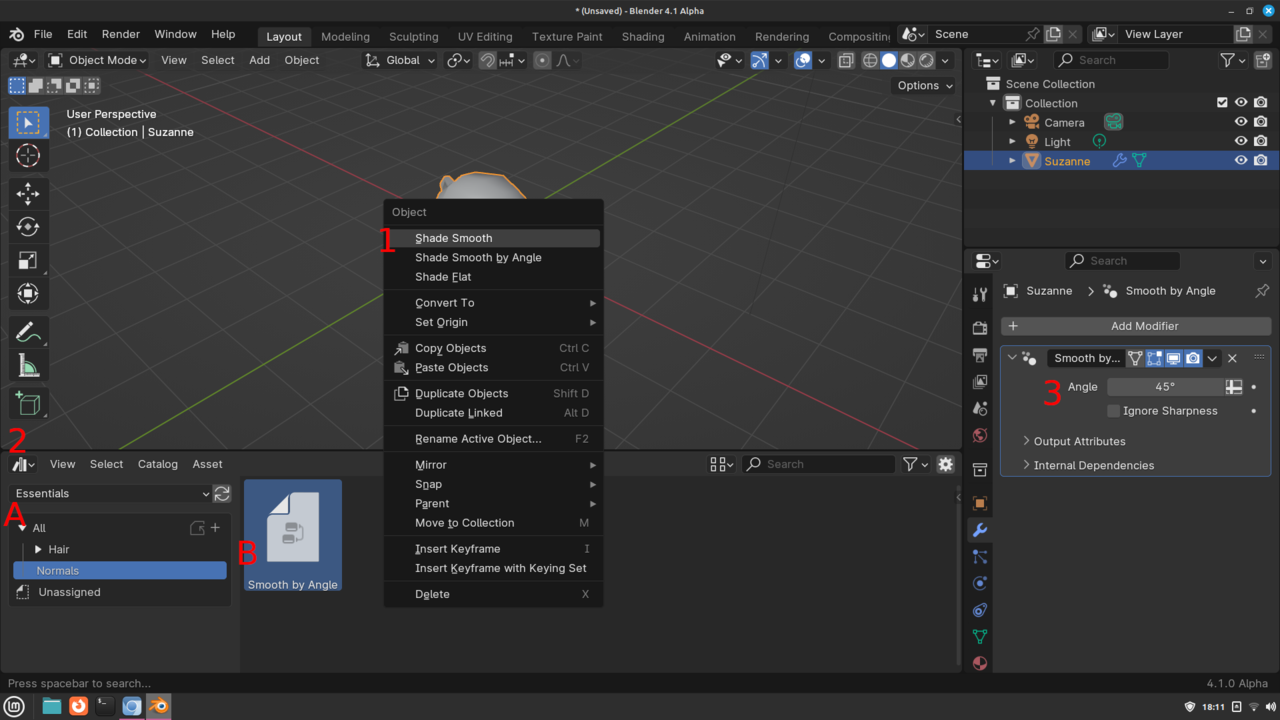Collapse the Smooth by Angle modifier panel
1280x720 pixels.
[x=1012, y=358]
